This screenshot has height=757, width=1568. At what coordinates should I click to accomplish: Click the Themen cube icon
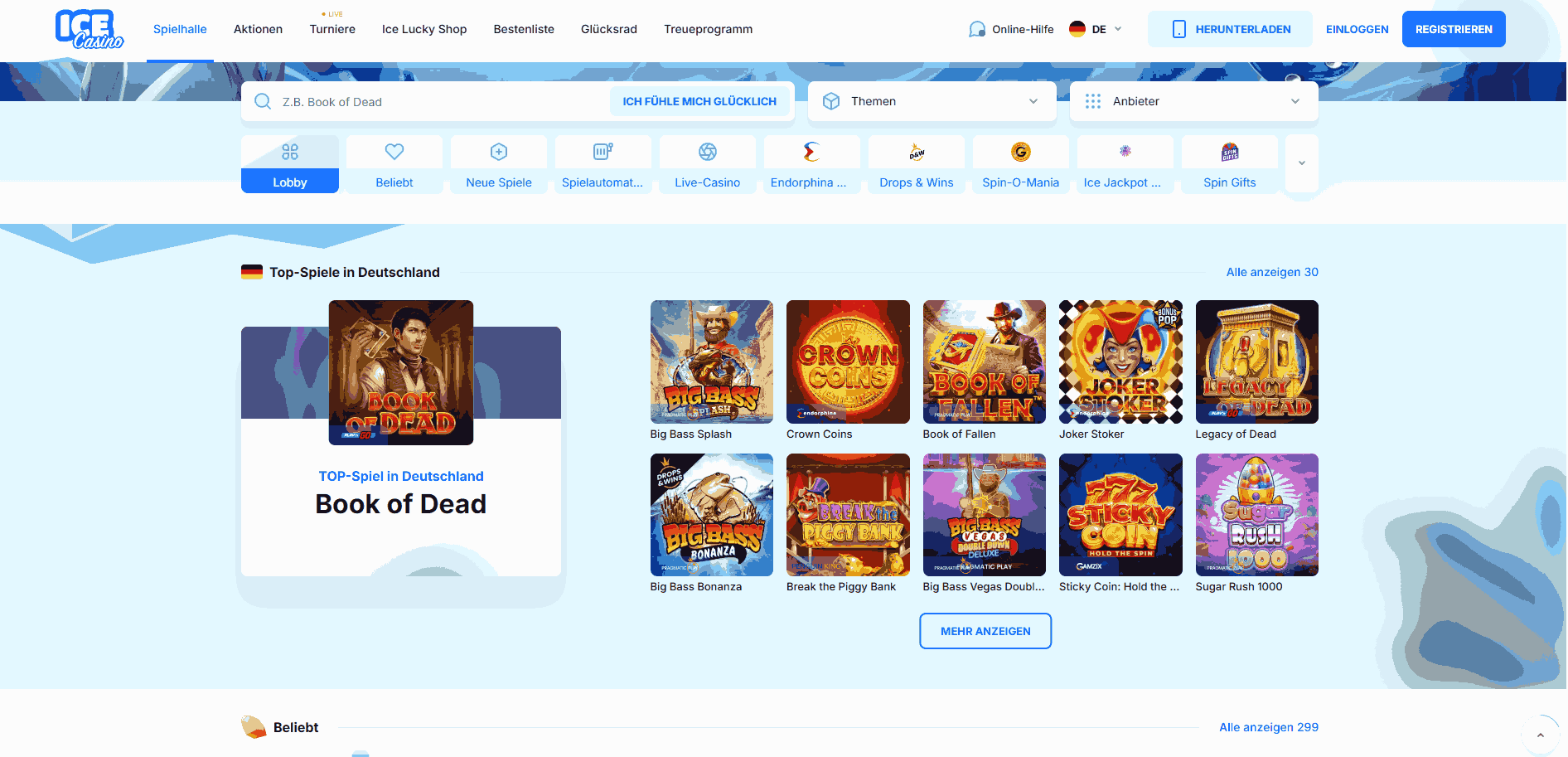coord(831,101)
